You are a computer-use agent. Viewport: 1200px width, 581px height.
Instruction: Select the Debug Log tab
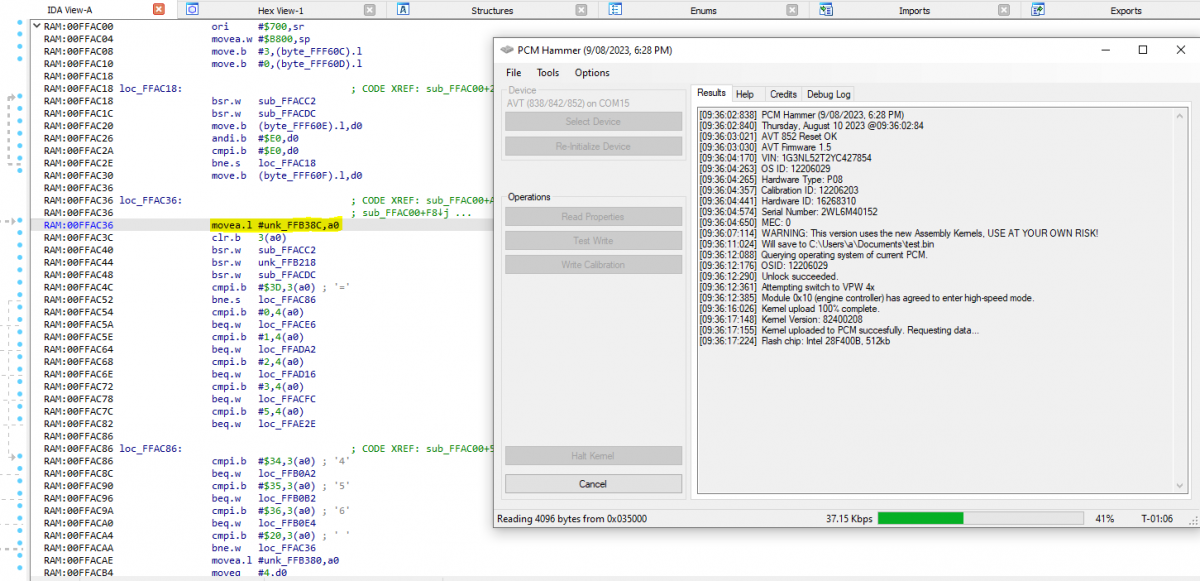tap(829, 94)
